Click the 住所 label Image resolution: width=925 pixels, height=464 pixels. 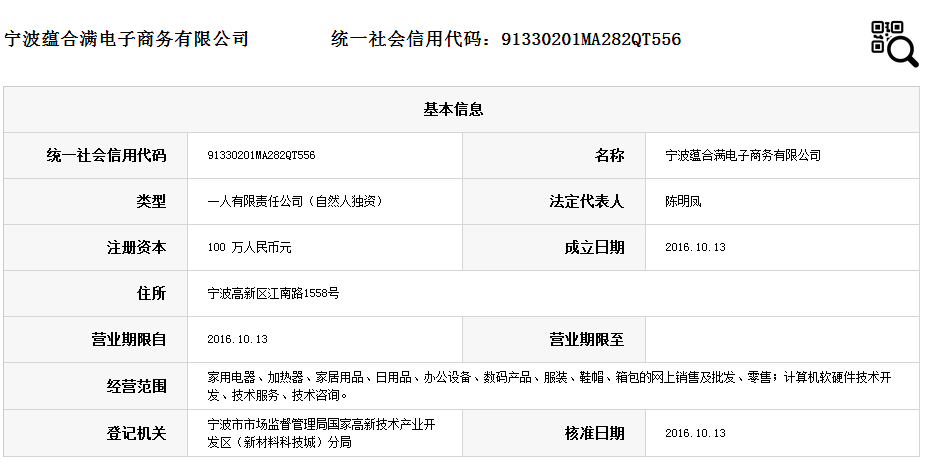(x=151, y=294)
